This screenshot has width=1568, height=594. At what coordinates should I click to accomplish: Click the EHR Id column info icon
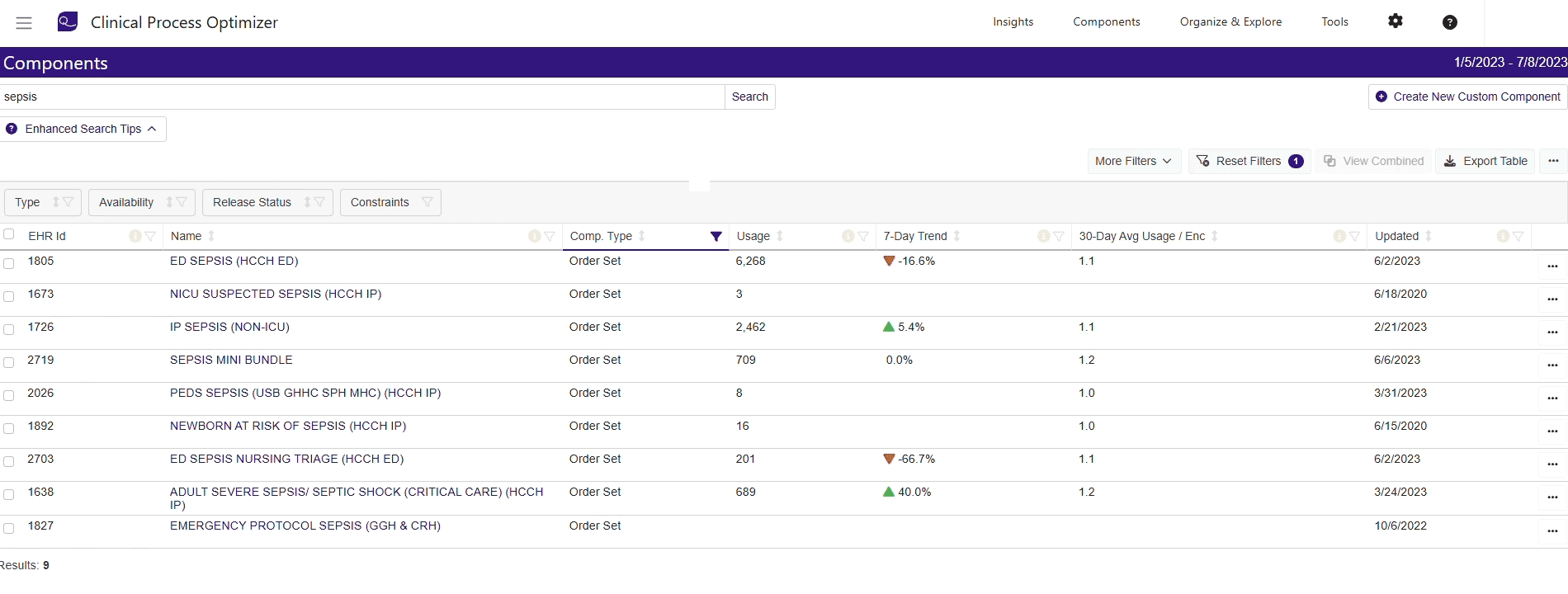click(135, 237)
